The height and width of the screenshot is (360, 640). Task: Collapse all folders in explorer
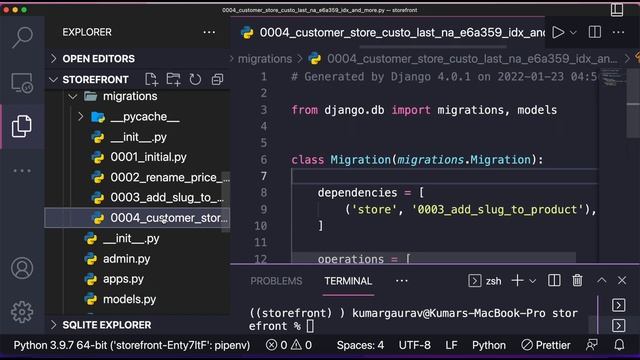pos(217,79)
